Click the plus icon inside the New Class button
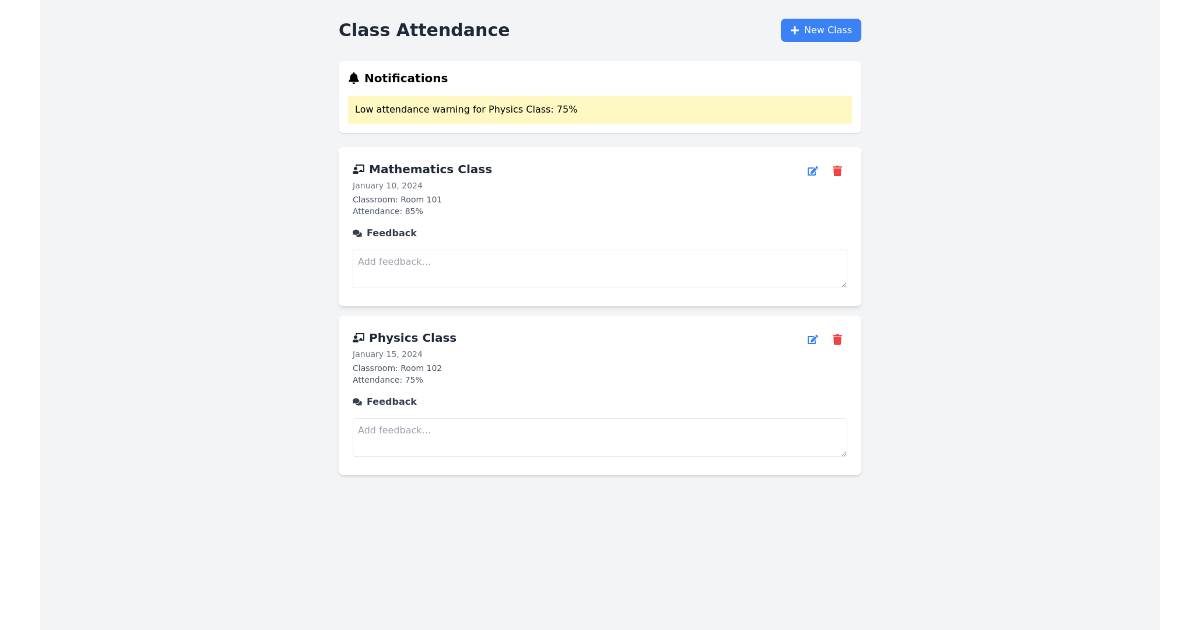Screen dimensions: 1200x630 click(793, 30)
